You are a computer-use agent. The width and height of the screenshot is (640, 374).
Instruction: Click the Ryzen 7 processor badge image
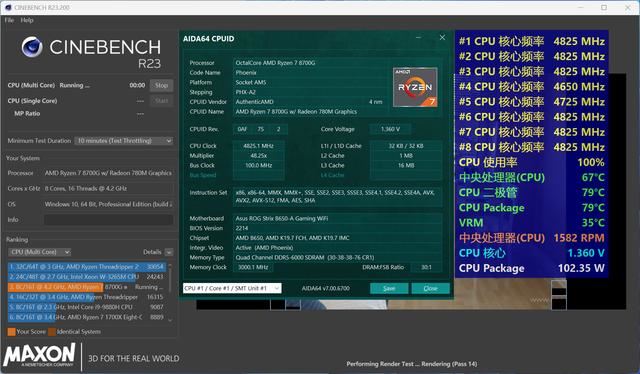click(x=415, y=87)
